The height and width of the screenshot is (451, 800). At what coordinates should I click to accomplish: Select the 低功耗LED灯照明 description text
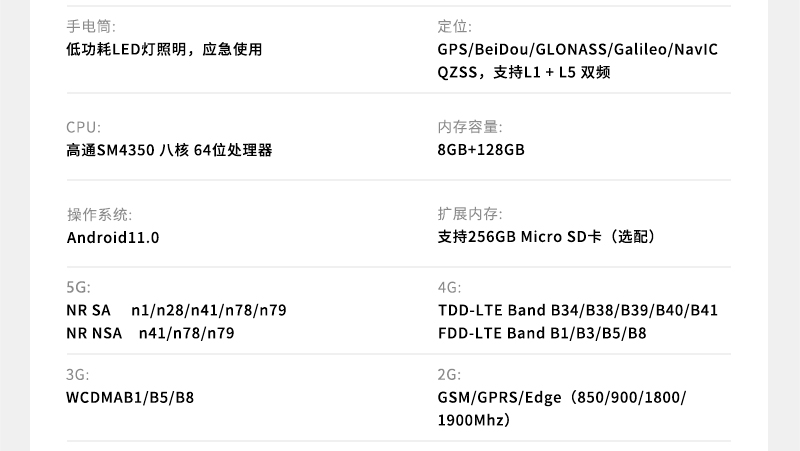click(x=164, y=50)
